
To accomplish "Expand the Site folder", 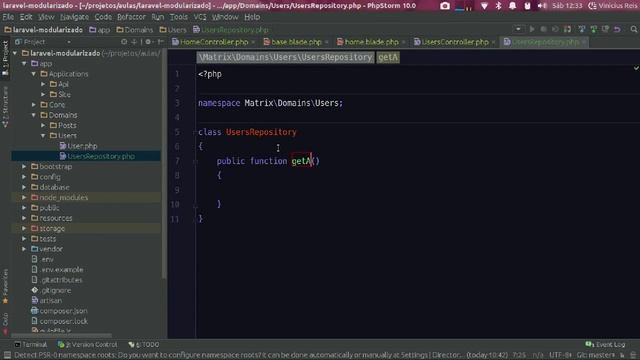I will pos(43,94).
